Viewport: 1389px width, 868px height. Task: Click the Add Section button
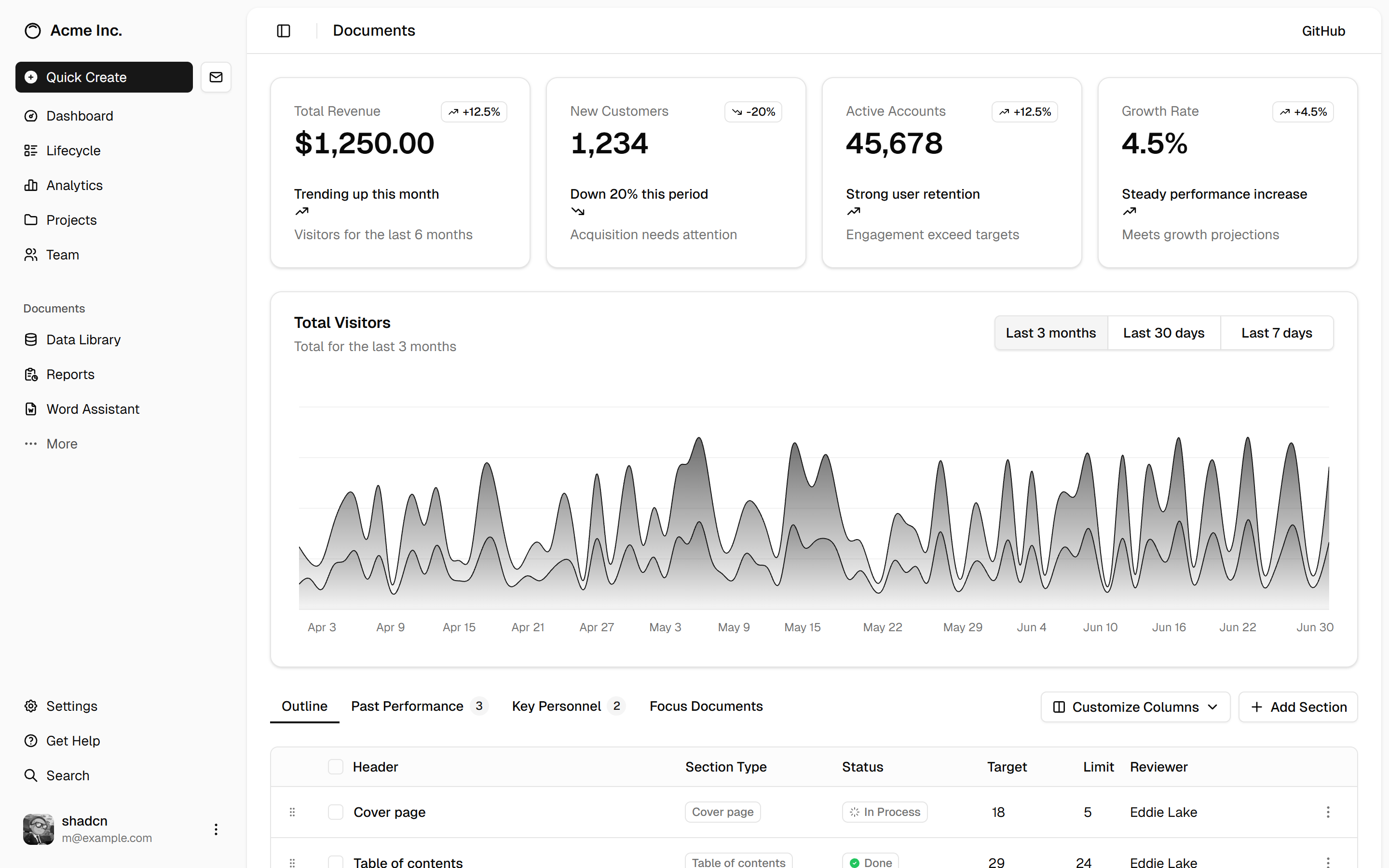coord(1298,706)
